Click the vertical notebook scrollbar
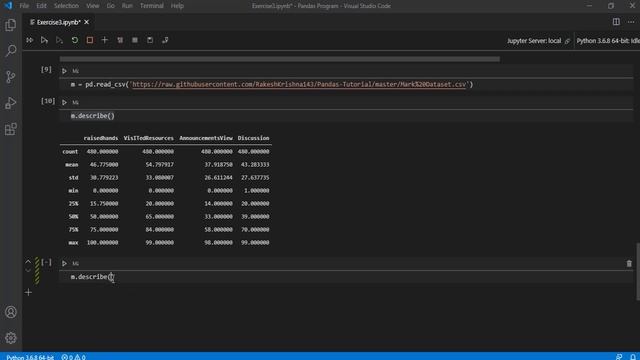 (x=638, y=271)
